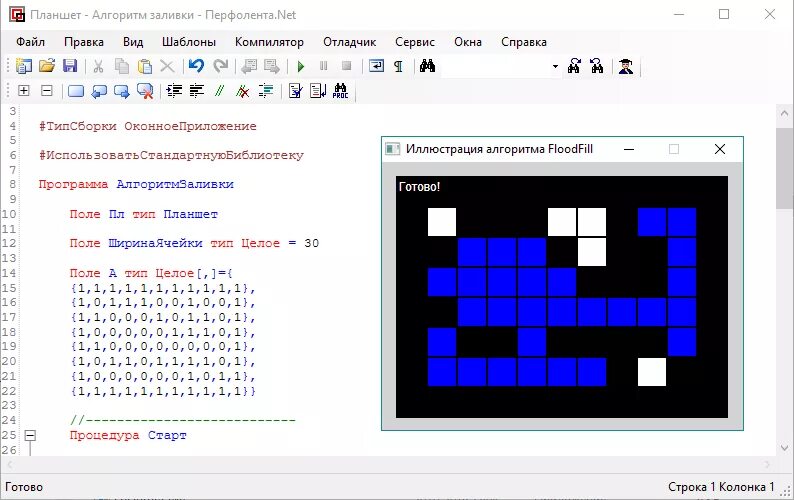Screen dimensions: 794x500
Task: Open the search box dropdown arrow
Action: pyautogui.click(x=555, y=67)
